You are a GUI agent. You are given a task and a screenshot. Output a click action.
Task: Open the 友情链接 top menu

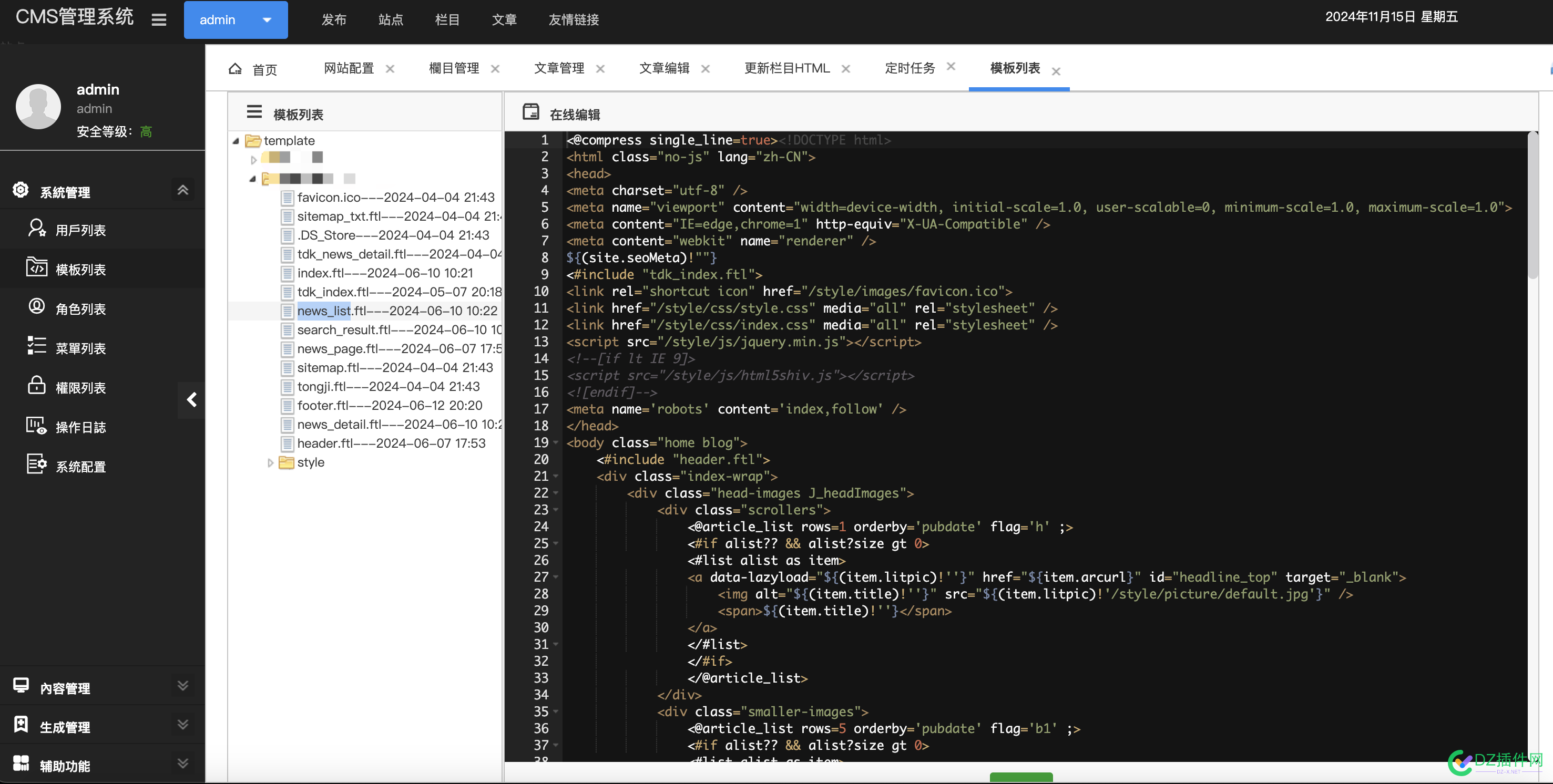click(x=574, y=20)
